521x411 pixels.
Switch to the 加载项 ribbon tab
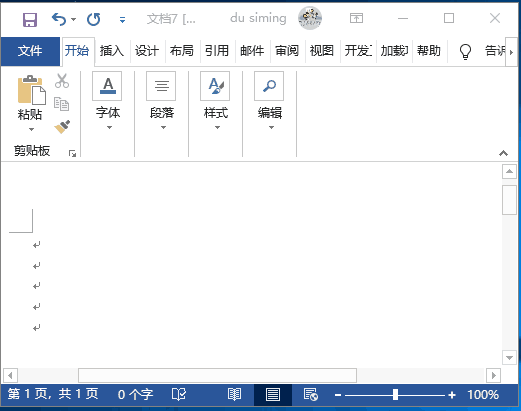[x=394, y=51]
